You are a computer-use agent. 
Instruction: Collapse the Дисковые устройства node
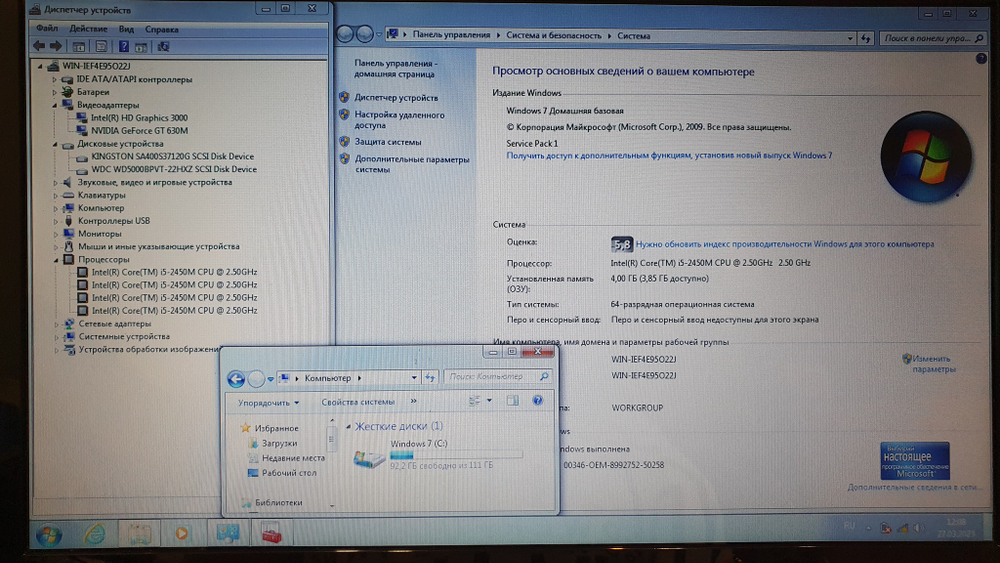pos(55,144)
